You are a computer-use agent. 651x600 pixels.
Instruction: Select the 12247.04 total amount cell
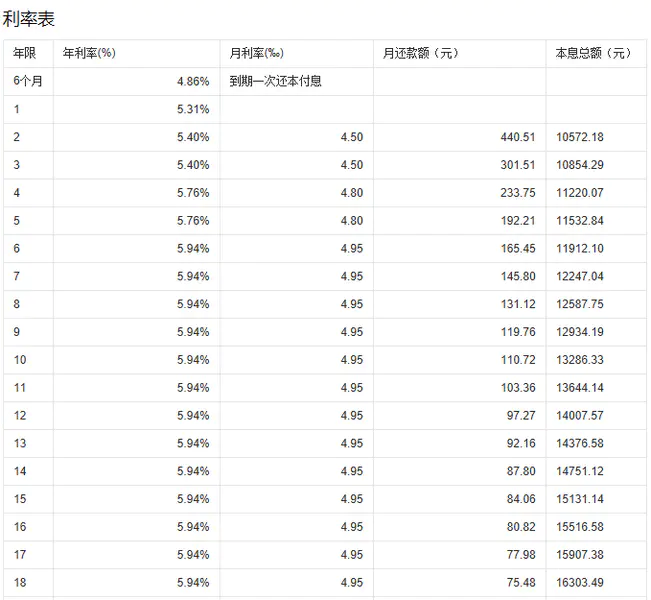pyautogui.click(x=579, y=276)
